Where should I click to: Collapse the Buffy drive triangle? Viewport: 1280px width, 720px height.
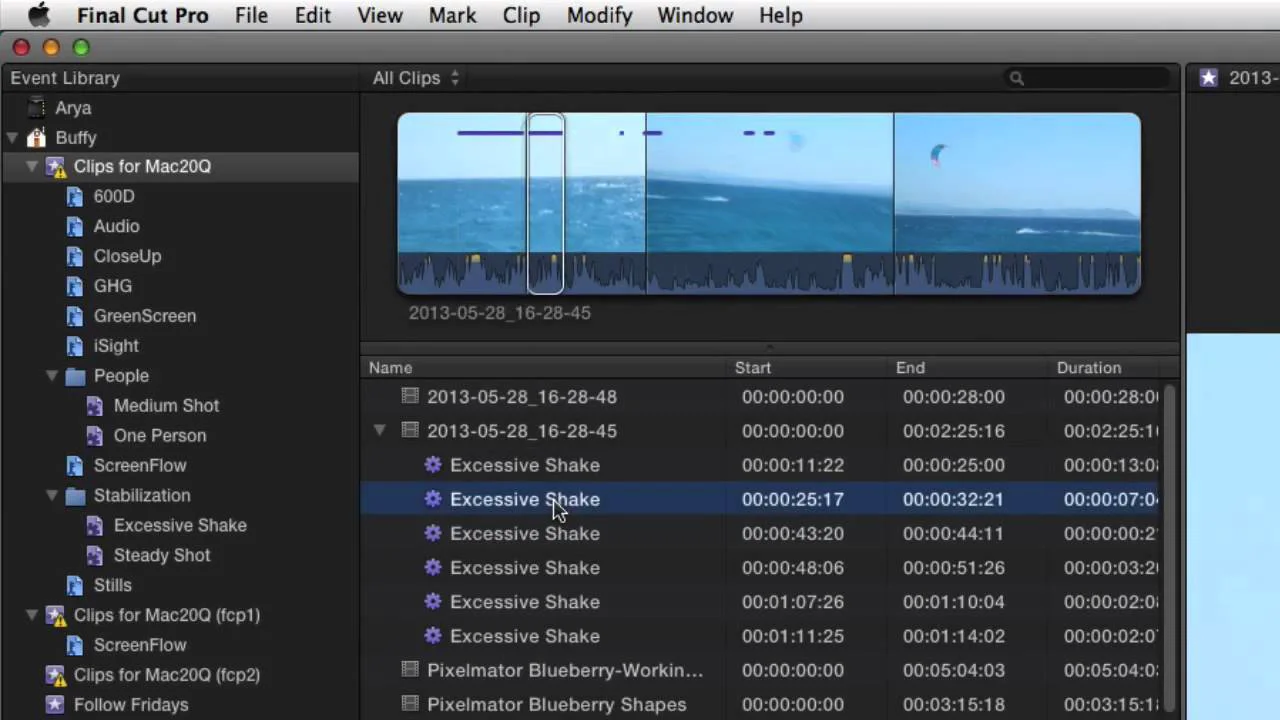[12, 138]
